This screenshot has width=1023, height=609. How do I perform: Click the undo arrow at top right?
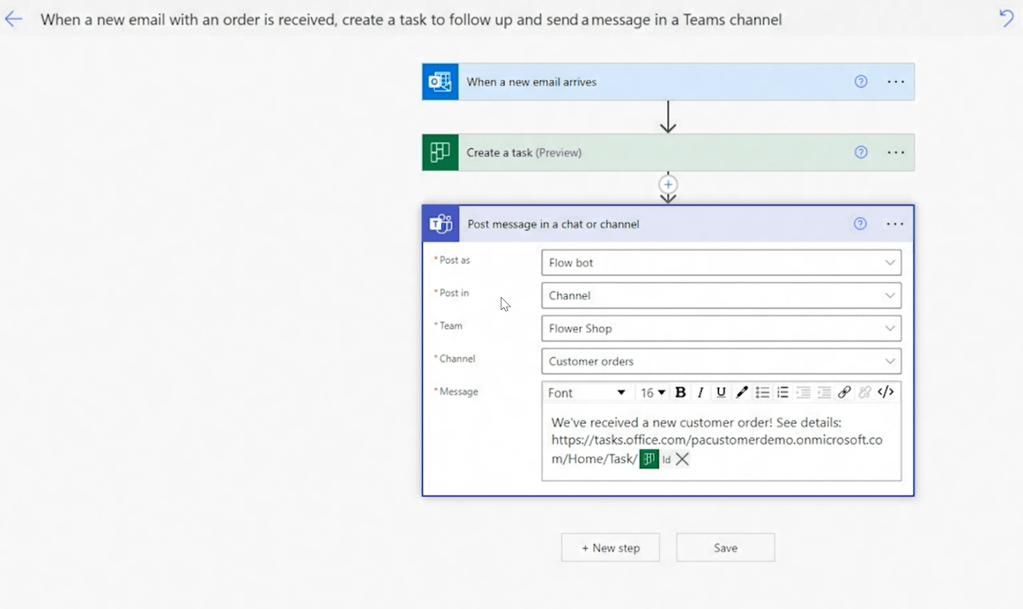[1006, 18]
